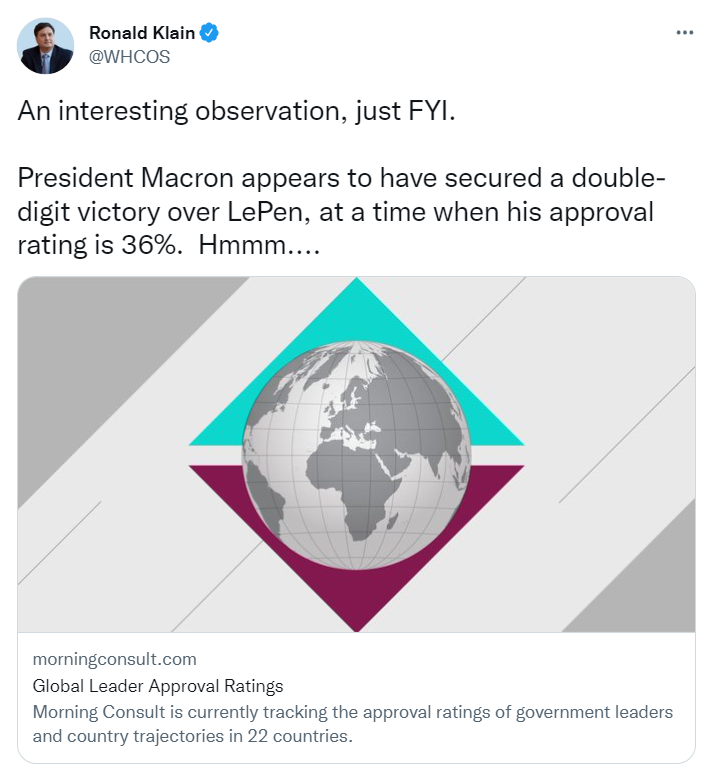Click the 'approval rating' phrase in tweet text
707x774 pixels.
point(590,212)
